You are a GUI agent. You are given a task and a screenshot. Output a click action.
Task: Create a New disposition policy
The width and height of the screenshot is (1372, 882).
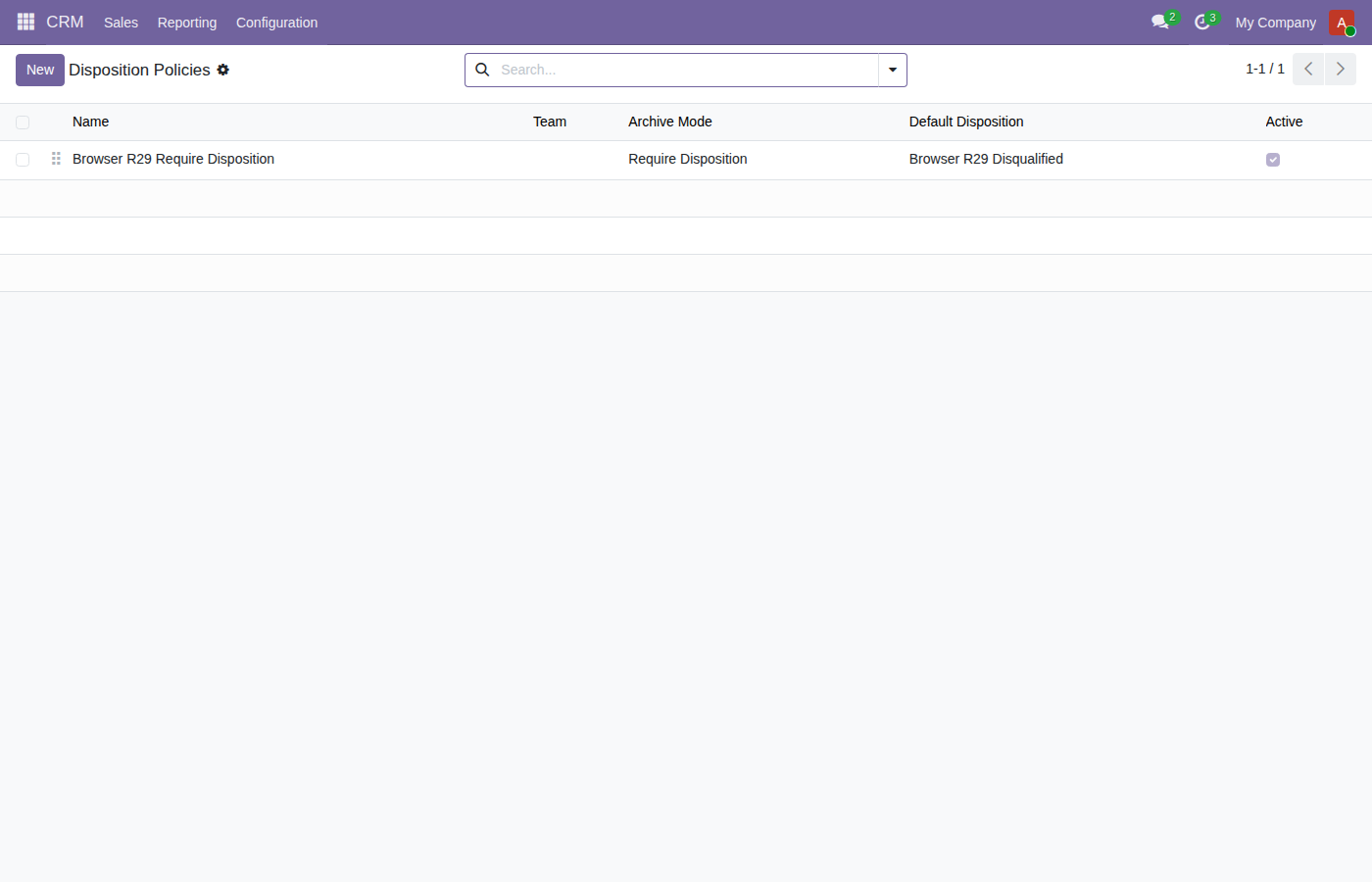pos(40,70)
